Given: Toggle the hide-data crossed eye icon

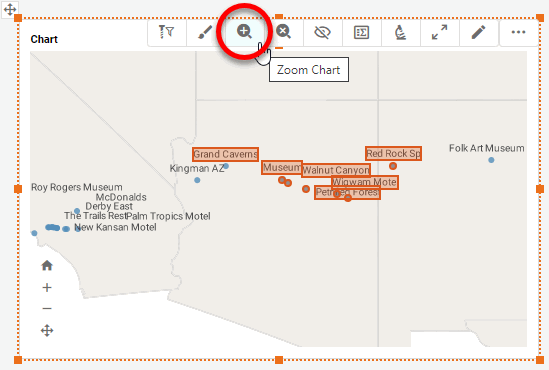Looking at the screenshot, I should 322,32.
